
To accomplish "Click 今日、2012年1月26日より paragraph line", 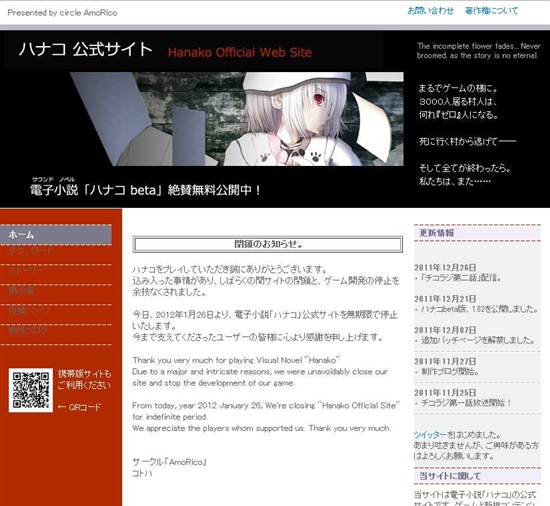I will pos(265,315).
